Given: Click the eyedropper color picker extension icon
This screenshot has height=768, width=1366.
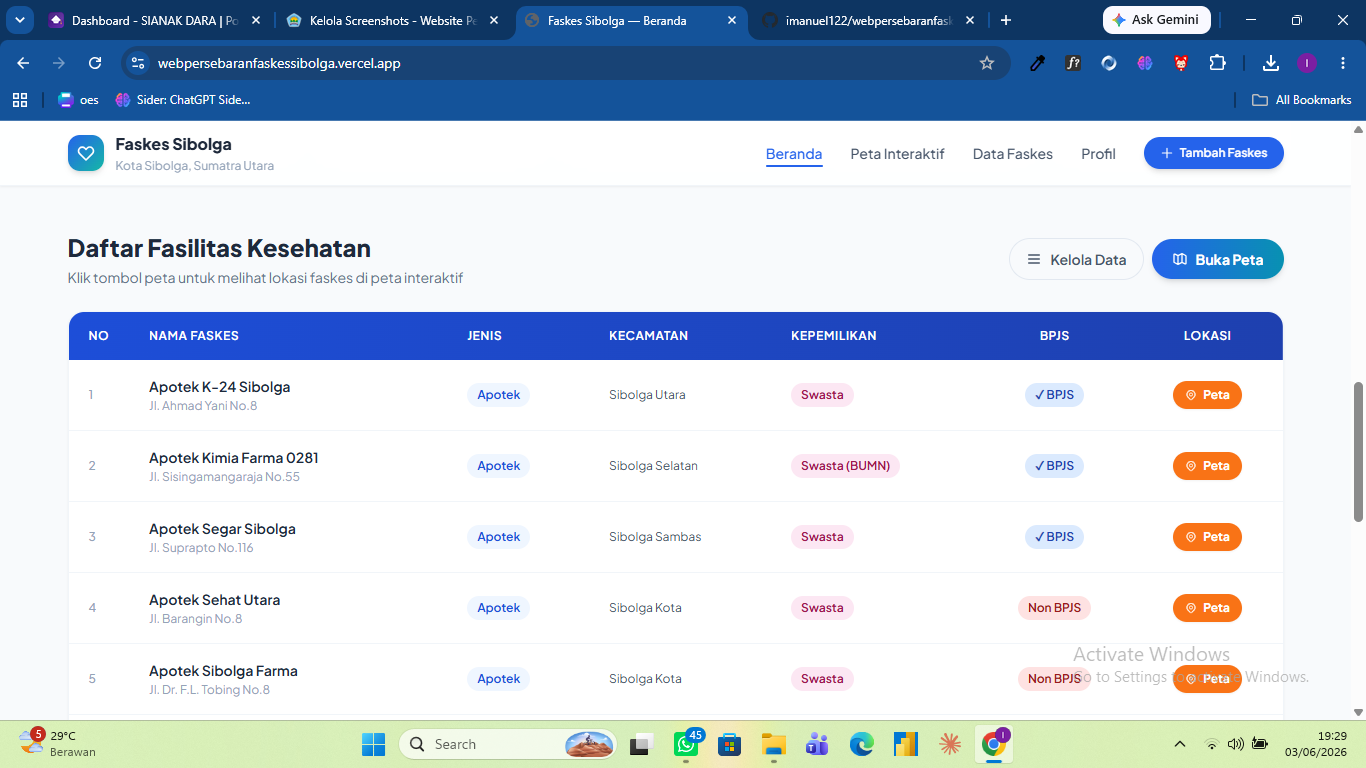Looking at the screenshot, I should 1037,63.
